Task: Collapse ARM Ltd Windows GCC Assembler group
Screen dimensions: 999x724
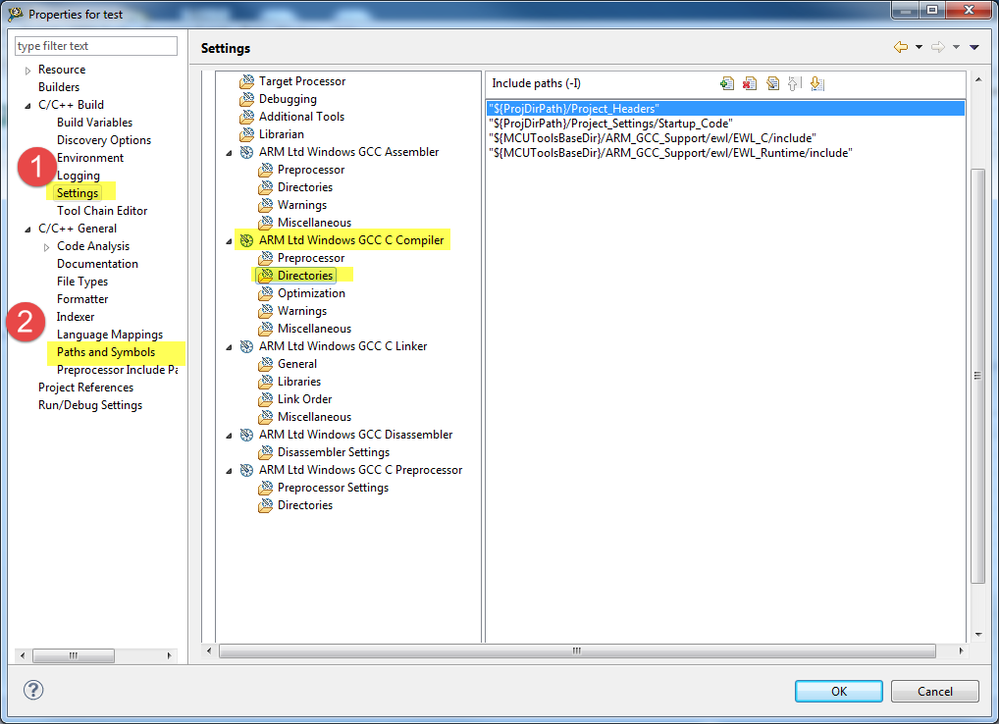Action: [x=229, y=153]
